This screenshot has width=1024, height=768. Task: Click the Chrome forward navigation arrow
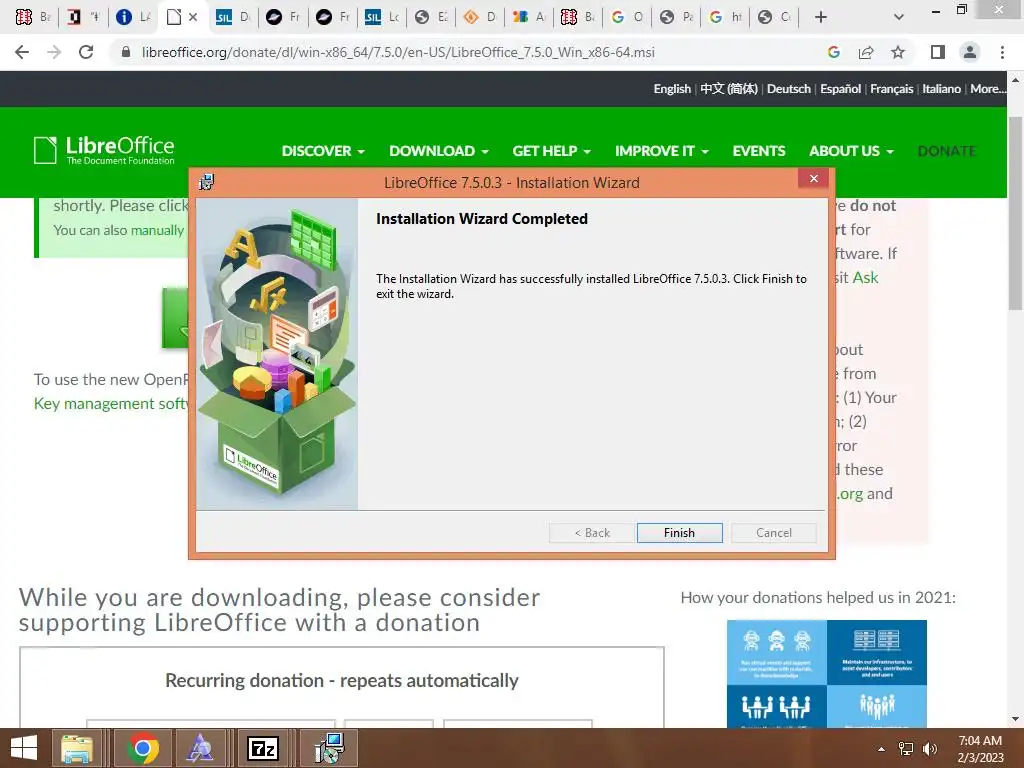(x=54, y=52)
